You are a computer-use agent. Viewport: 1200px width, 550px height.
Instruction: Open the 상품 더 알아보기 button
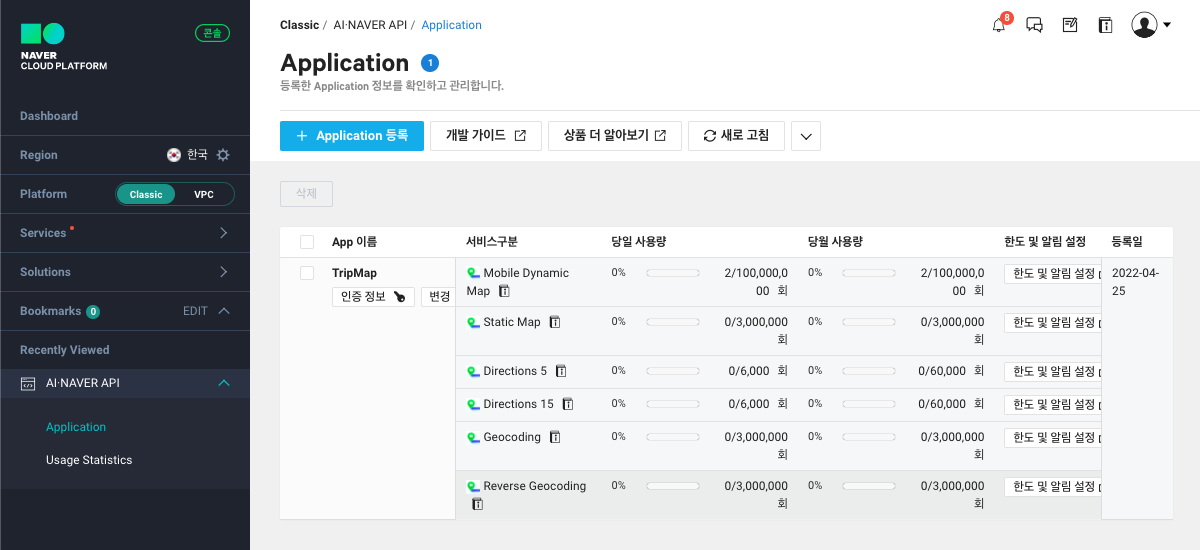pos(615,136)
